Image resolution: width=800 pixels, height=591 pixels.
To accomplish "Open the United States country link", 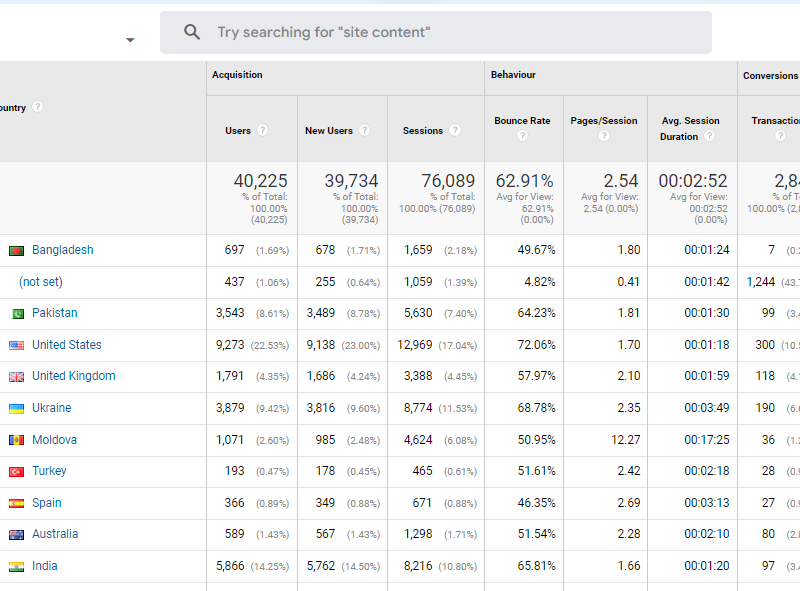I will [x=66, y=345].
